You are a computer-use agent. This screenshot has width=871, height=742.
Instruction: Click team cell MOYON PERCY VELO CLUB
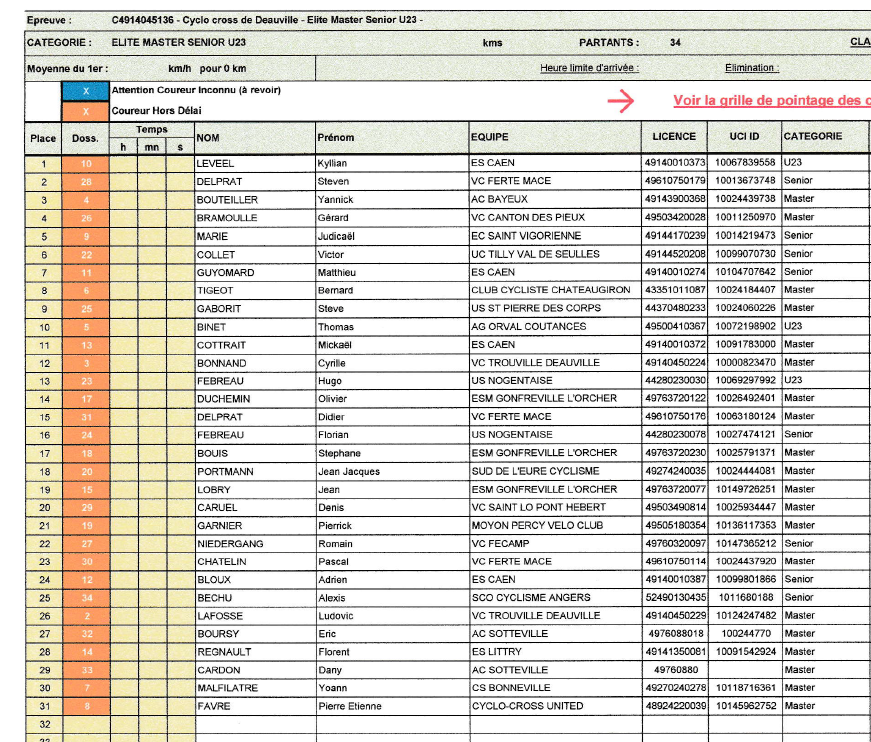pyautogui.click(x=555, y=525)
